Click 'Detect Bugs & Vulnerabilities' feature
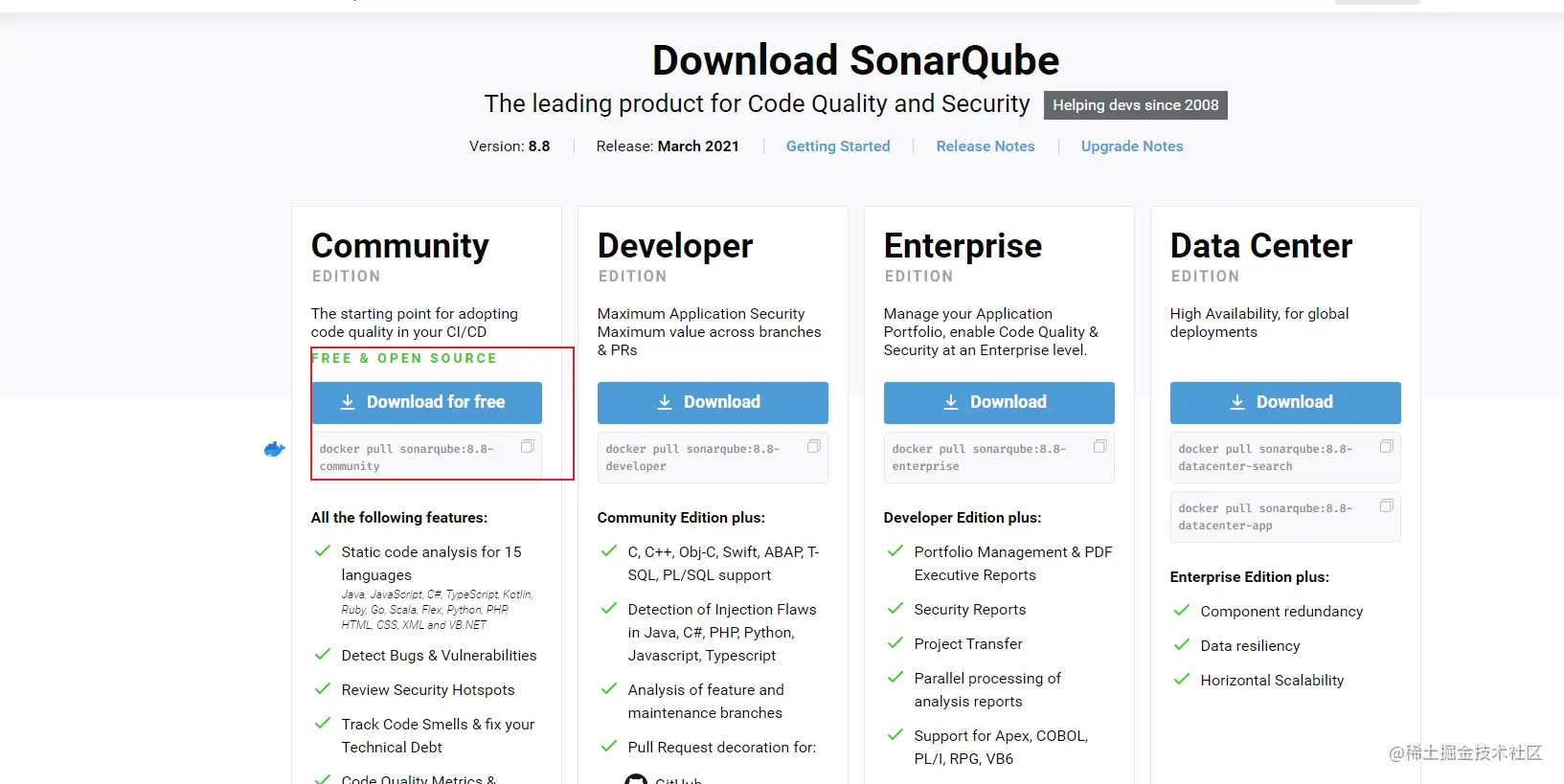The image size is (1564, 784). [440, 656]
